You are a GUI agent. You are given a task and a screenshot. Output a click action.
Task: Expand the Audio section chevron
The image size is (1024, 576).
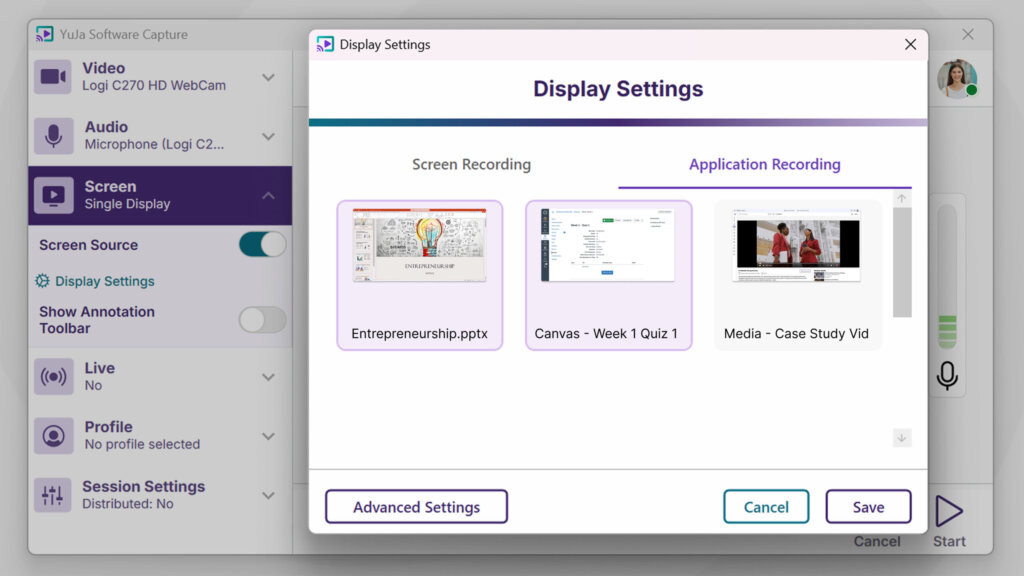tap(268, 136)
